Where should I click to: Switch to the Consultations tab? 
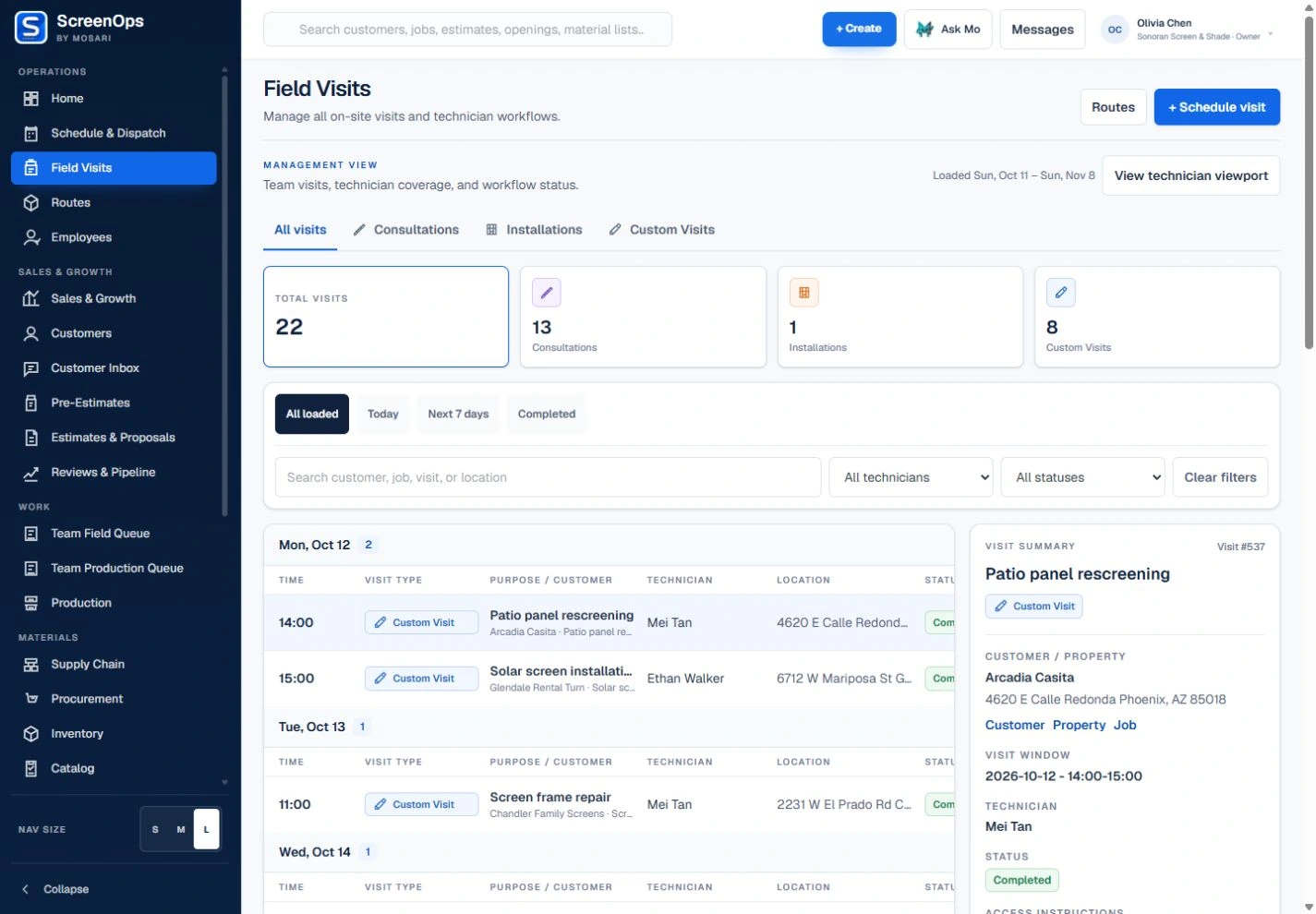coord(406,230)
